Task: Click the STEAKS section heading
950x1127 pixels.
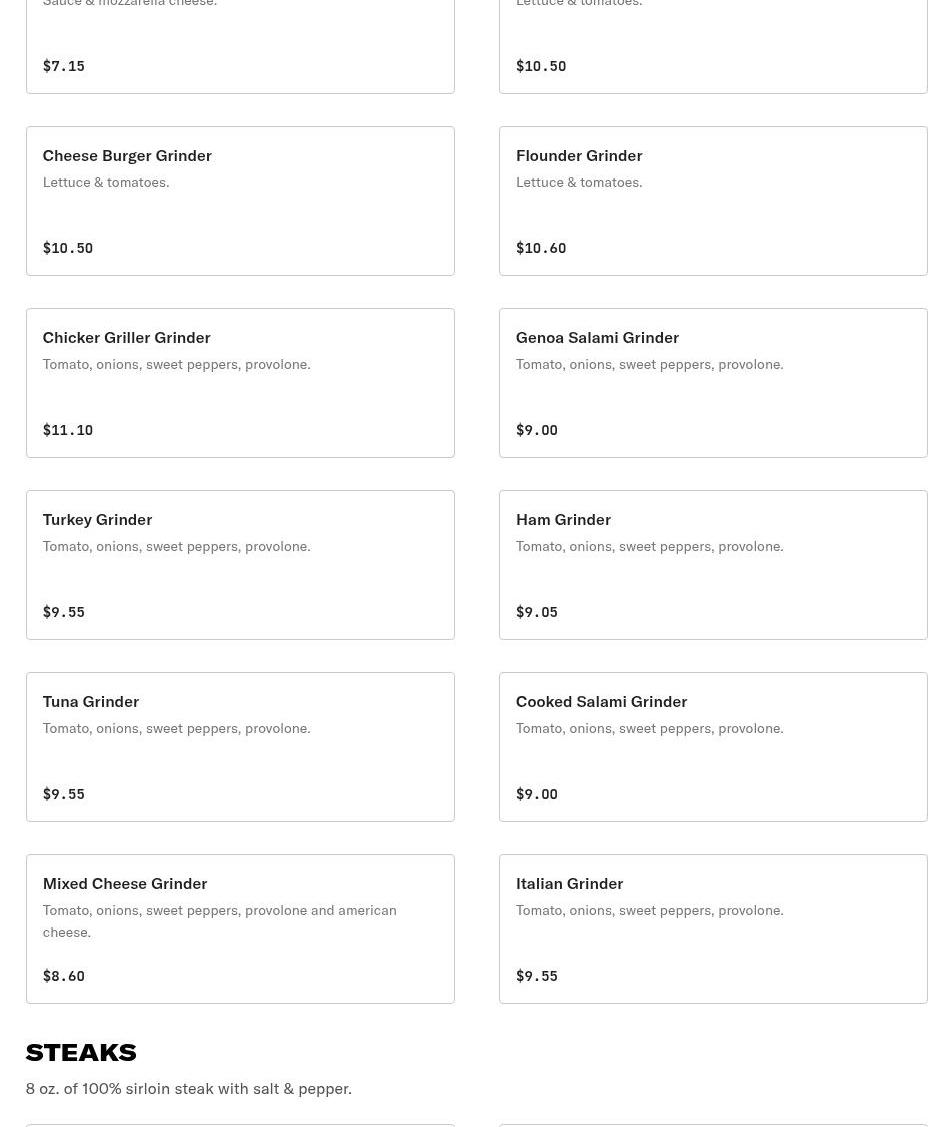Action: click(81, 1052)
